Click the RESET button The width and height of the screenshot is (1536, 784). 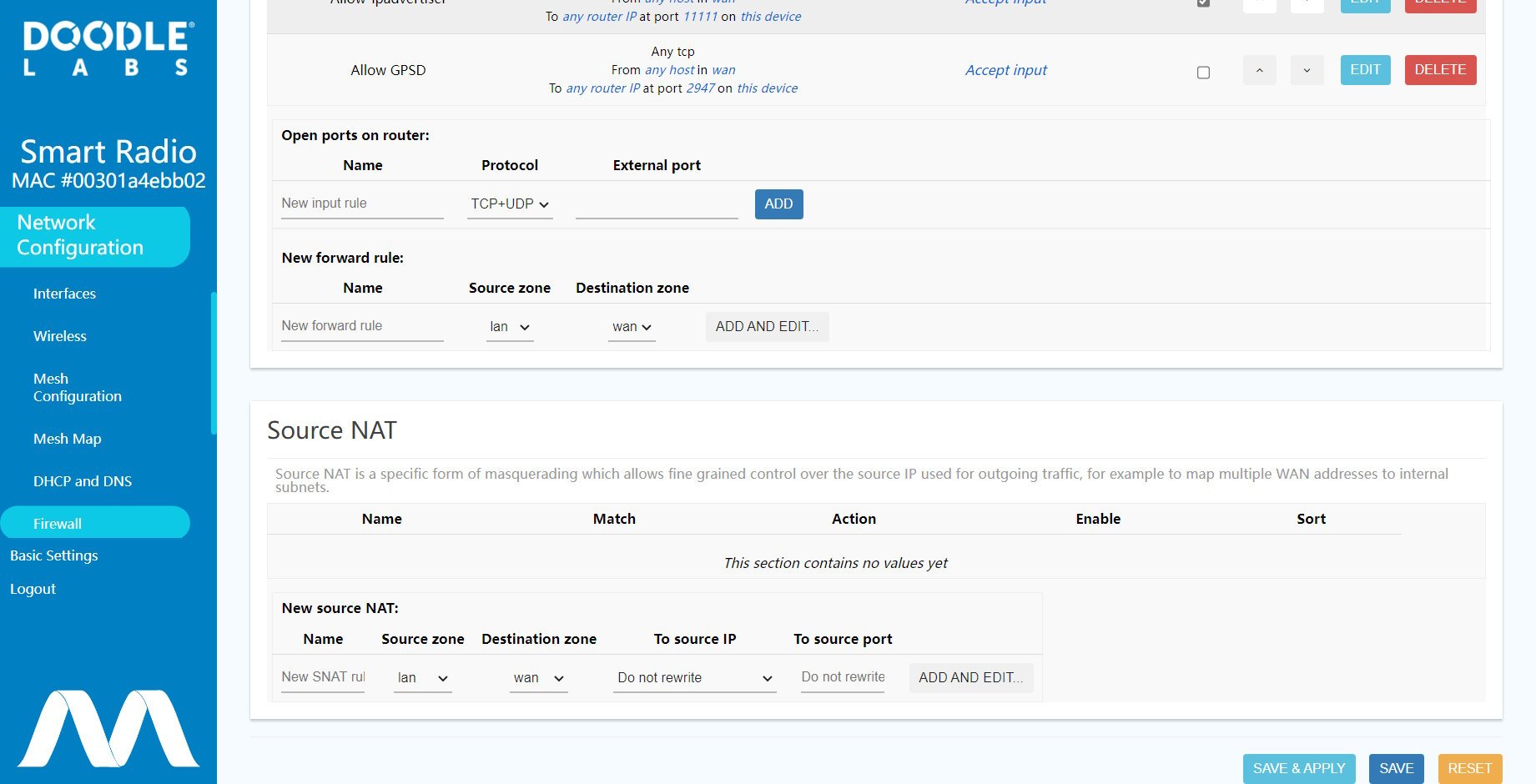pyautogui.click(x=1470, y=769)
